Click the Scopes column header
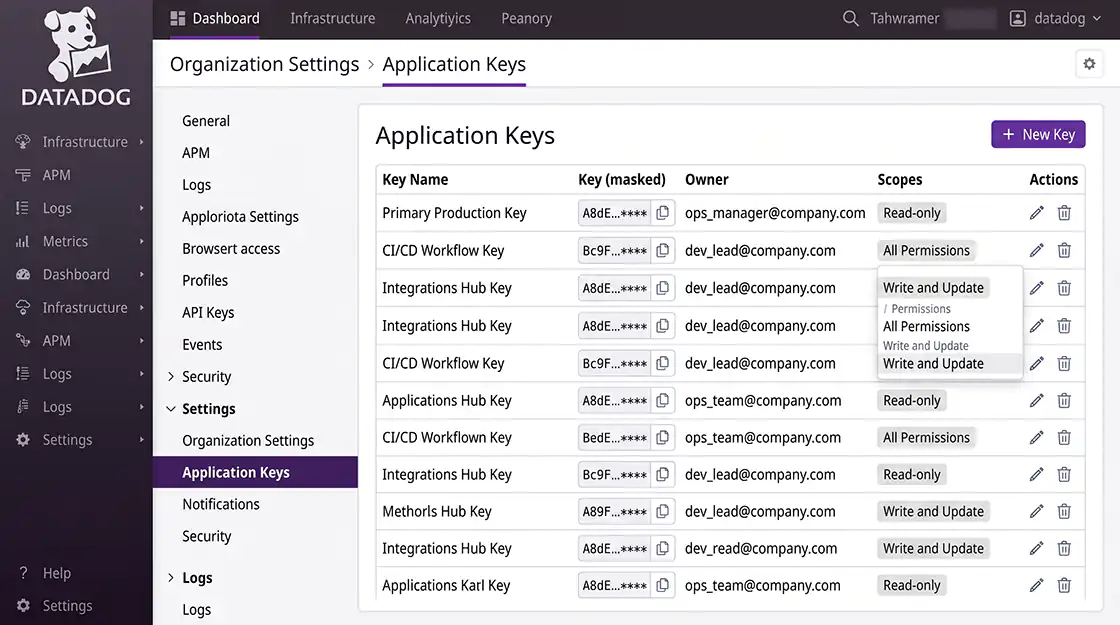 click(x=900, y=180)
